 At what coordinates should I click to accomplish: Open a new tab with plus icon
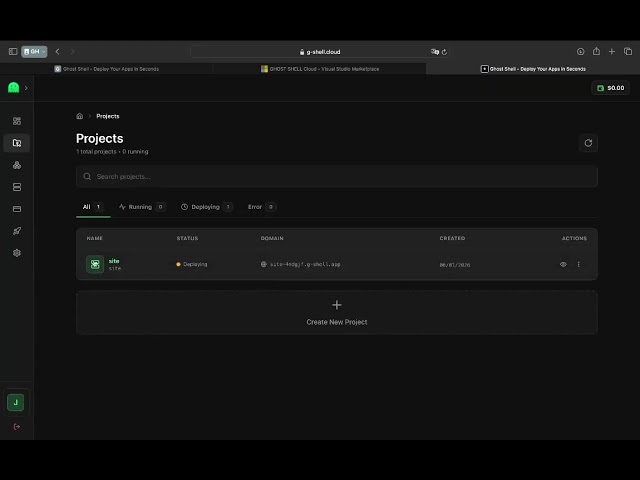tap(612, 51)
